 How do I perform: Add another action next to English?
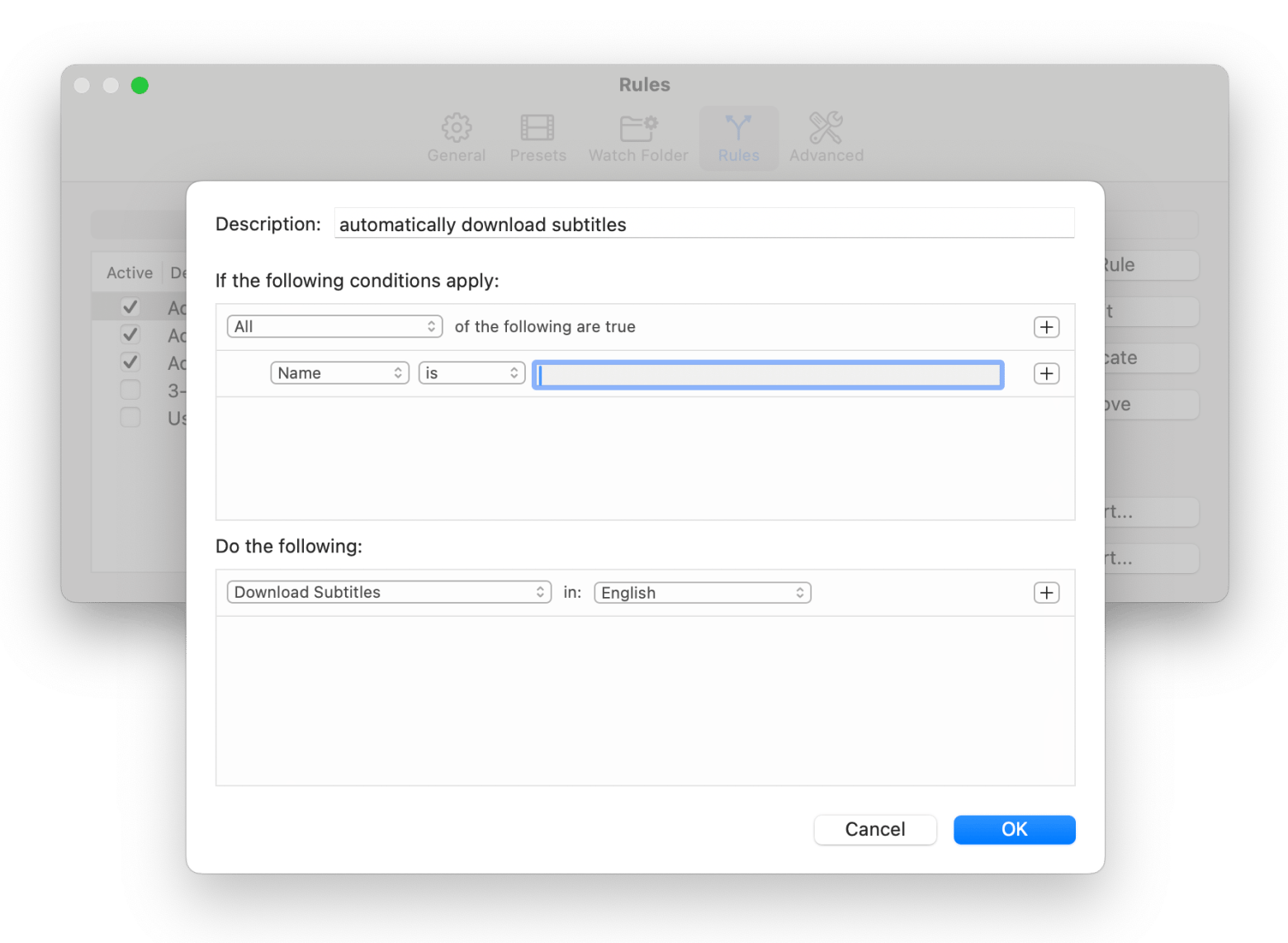(1046, 593)
